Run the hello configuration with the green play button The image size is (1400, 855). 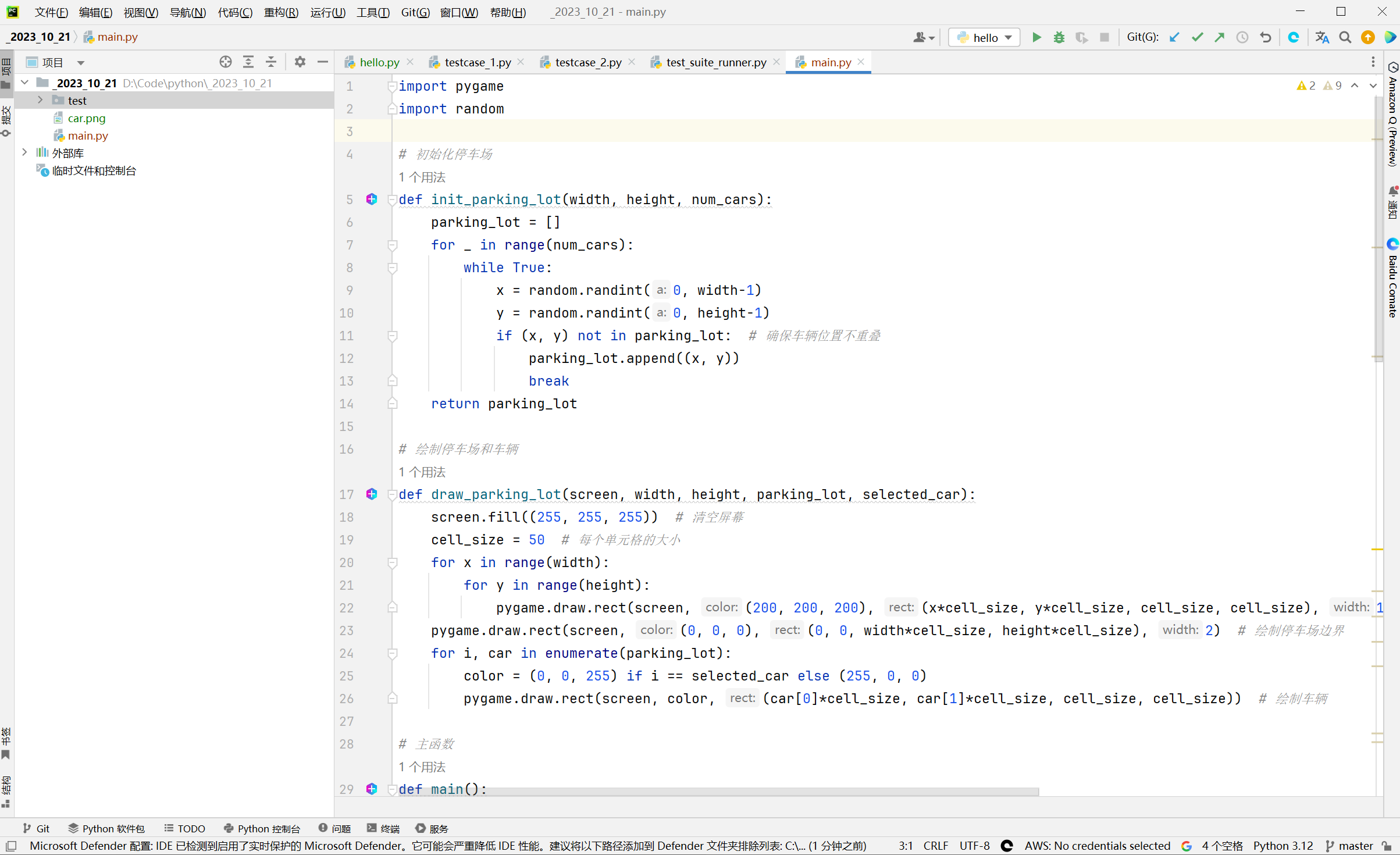(x=1036, y=37)
